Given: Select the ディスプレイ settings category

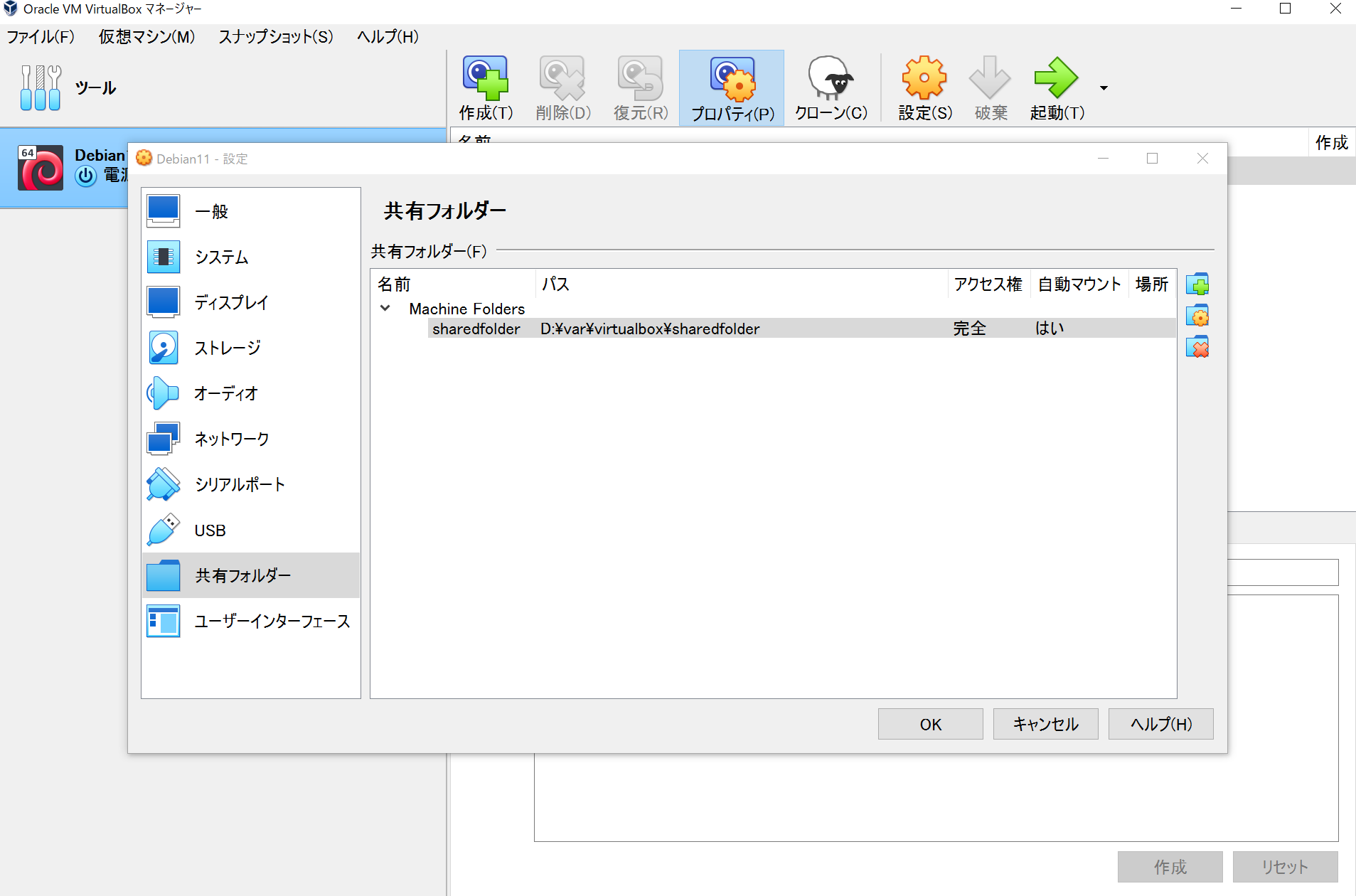Looking at the screenshot, I should (x=251, y=302).
